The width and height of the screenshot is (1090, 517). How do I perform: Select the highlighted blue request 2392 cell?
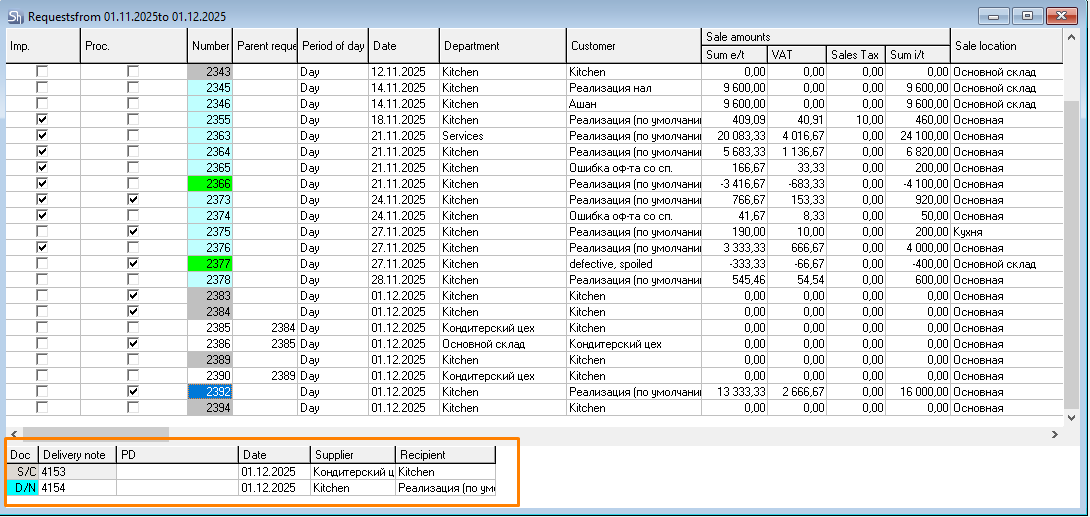point(210,392)
